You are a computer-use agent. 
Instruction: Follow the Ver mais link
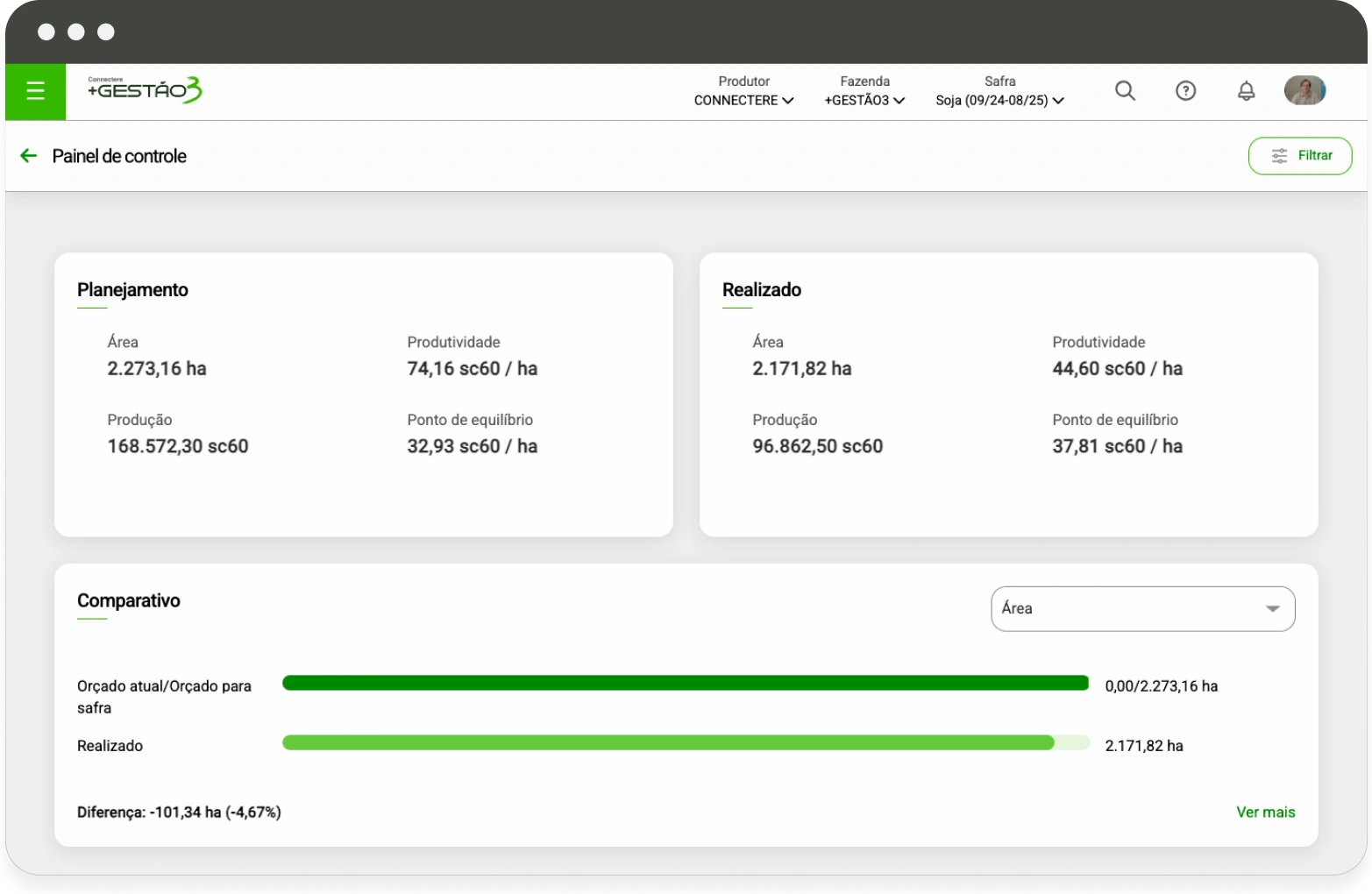pyautogui.click(x=1265, y=812)
